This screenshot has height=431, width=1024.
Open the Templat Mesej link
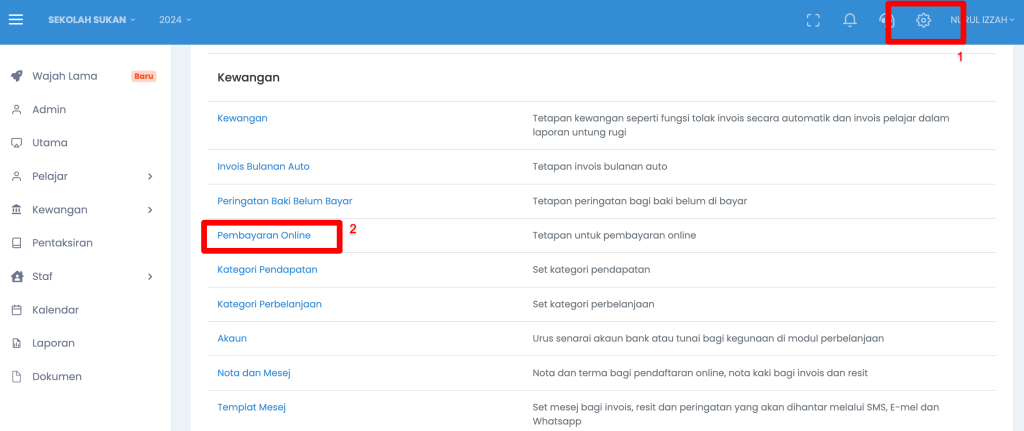pyautogui.click(x=251, y=407)
